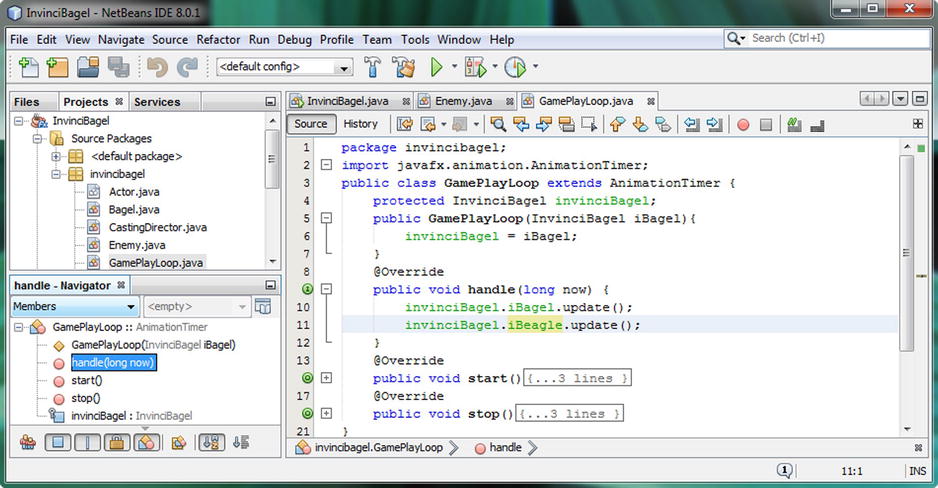This screenshot has height=488, width=938.
Task: Expand the default package node
Action: [x=56, y=157]
